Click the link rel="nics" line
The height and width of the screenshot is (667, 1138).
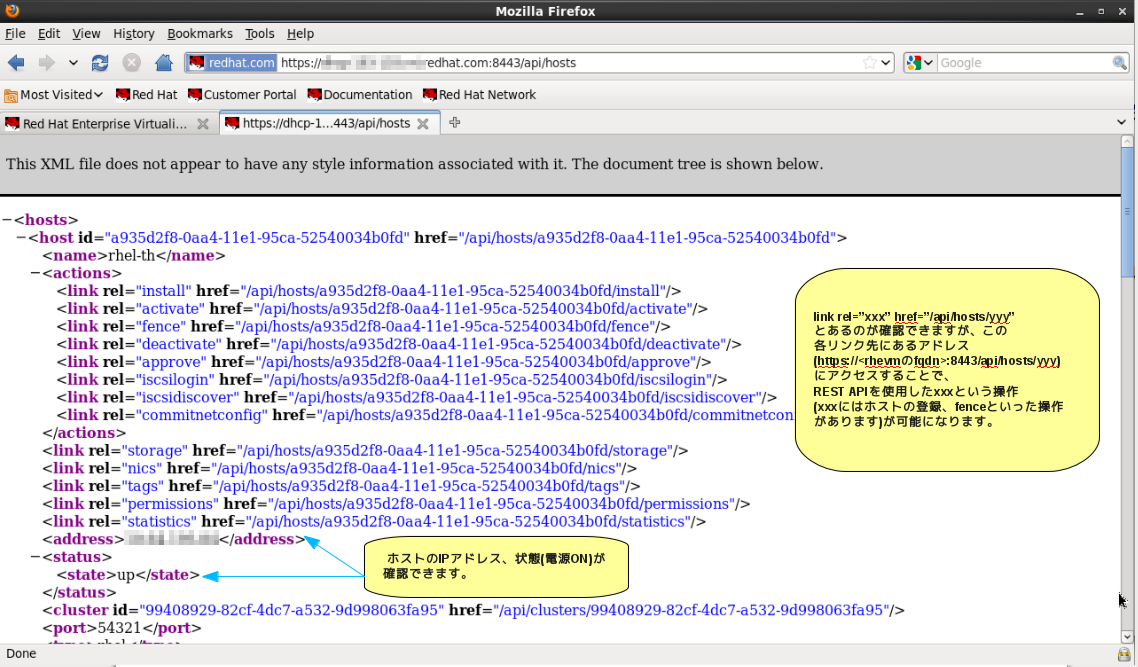(340, 468)
